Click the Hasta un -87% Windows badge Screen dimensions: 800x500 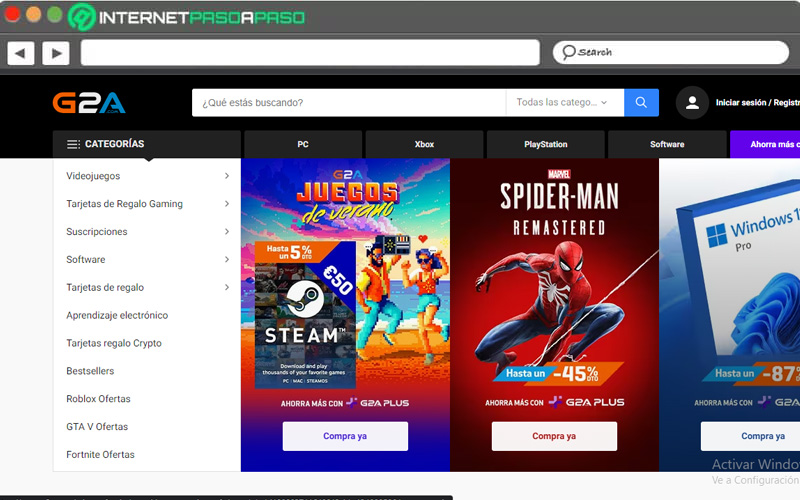(751, 373)
